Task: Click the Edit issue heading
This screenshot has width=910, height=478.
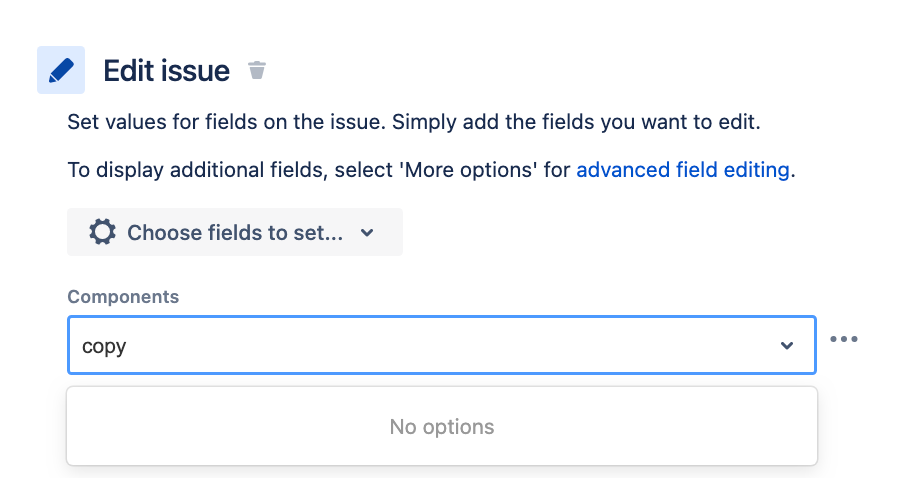Action: (x=167, y=71)
